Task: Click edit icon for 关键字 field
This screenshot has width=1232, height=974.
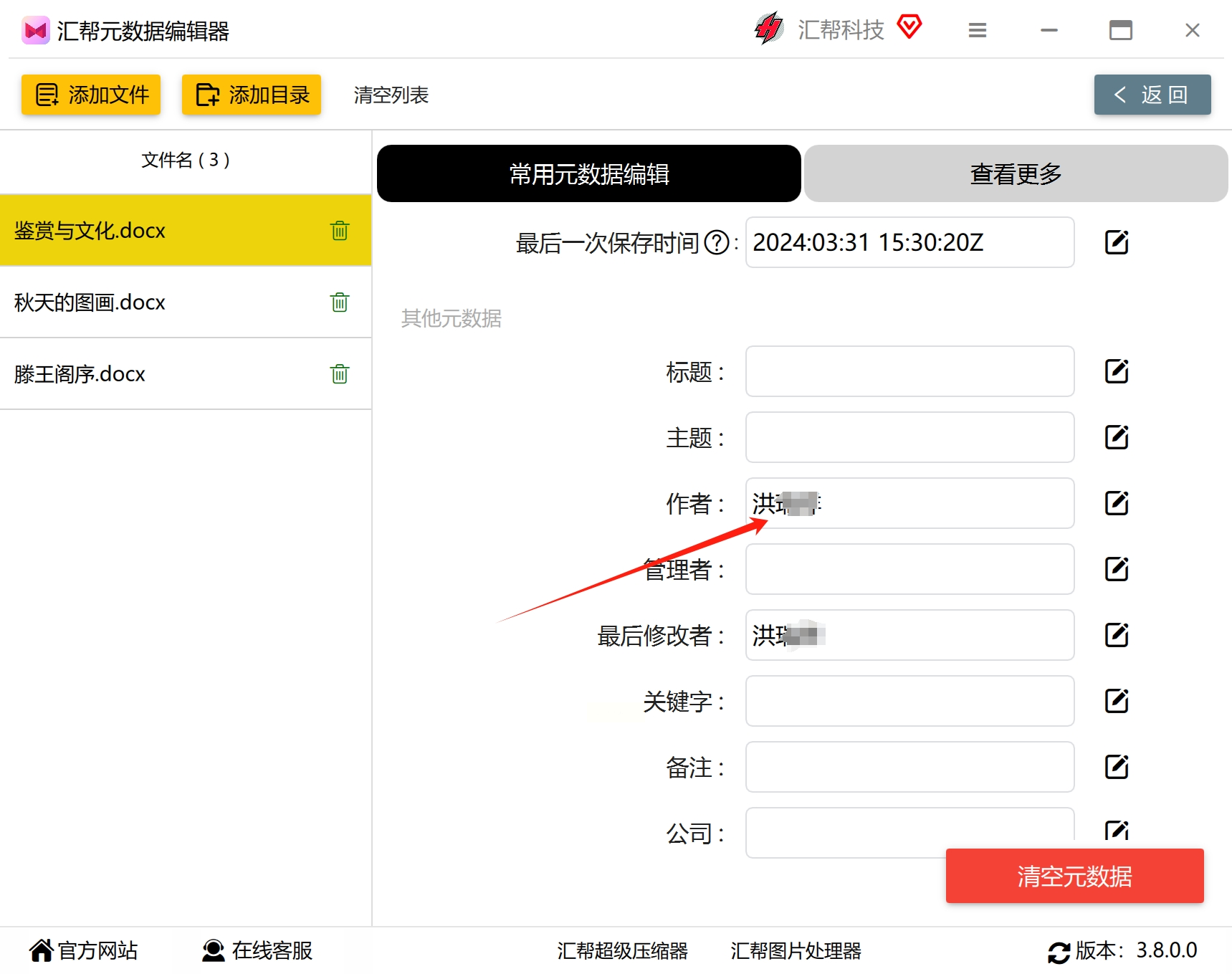Action: coord(1117,701)
